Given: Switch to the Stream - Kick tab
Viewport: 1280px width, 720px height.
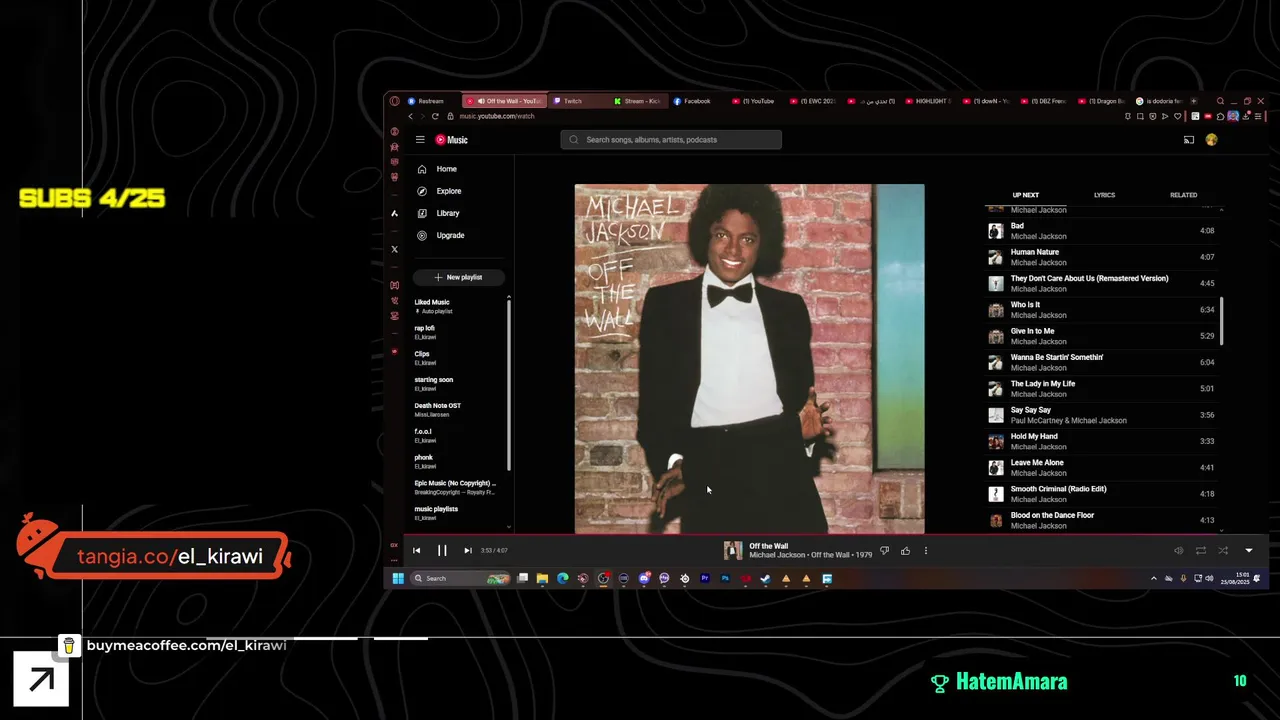Looking at the screenshot, I should click(x=637, y=101).
